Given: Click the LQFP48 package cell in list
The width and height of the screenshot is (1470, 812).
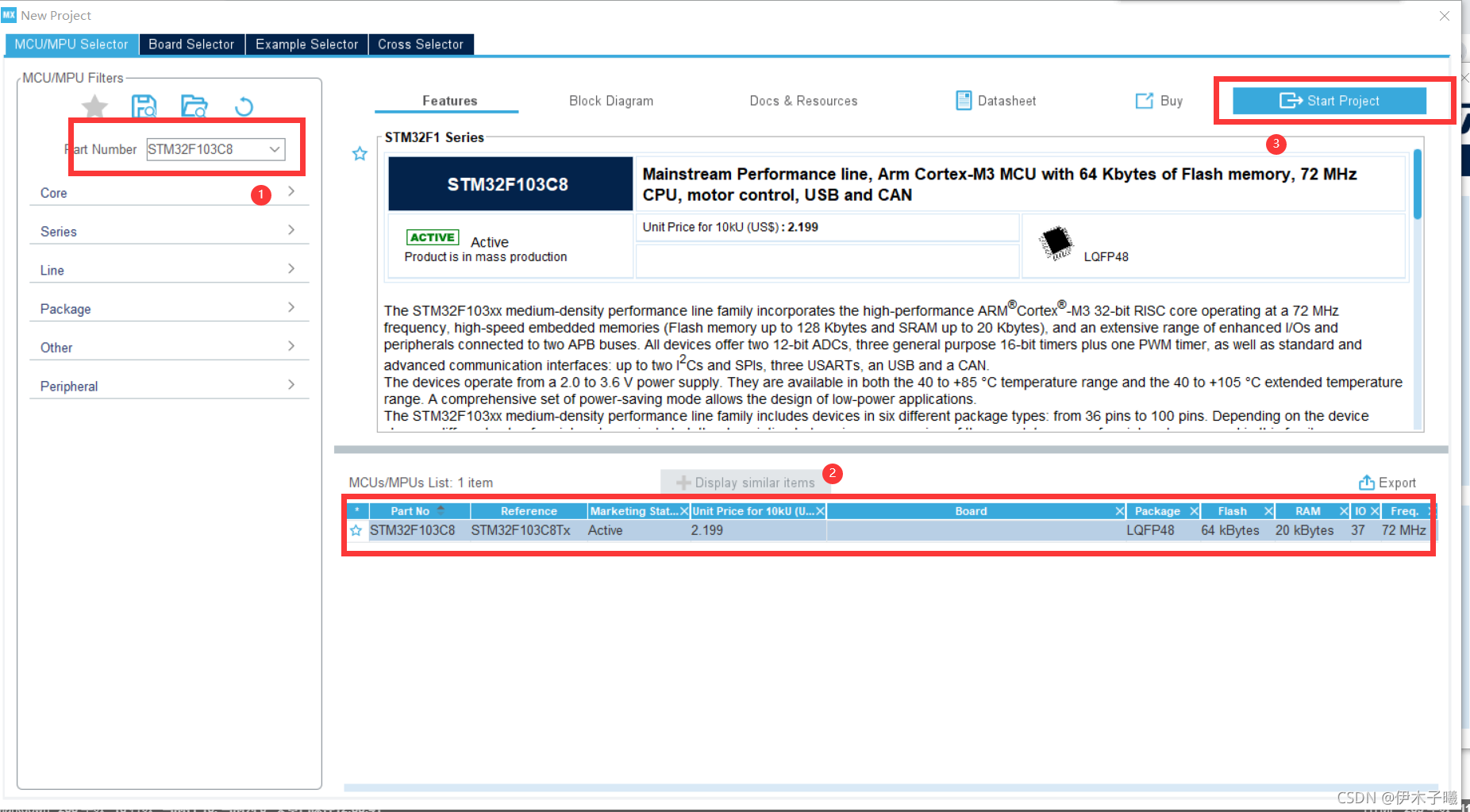Looking at the screenshot, I should (1150, 530).
